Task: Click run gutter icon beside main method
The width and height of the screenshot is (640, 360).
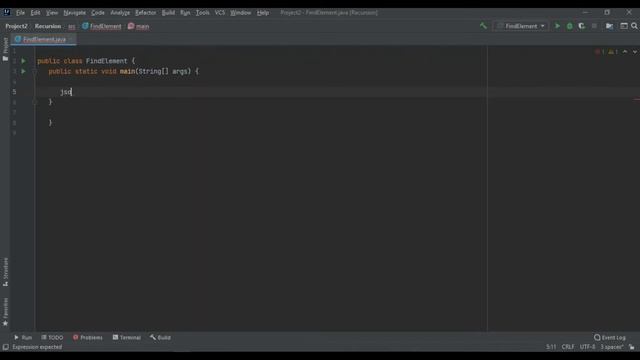Action: coord(23,71)
